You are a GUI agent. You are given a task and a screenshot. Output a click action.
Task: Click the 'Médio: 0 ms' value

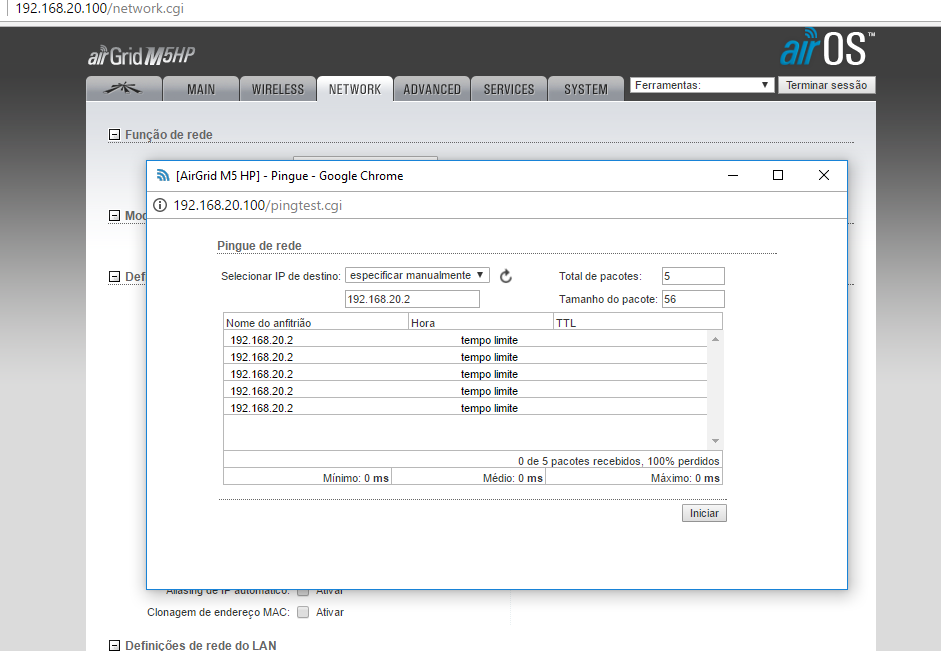[513, 478]
